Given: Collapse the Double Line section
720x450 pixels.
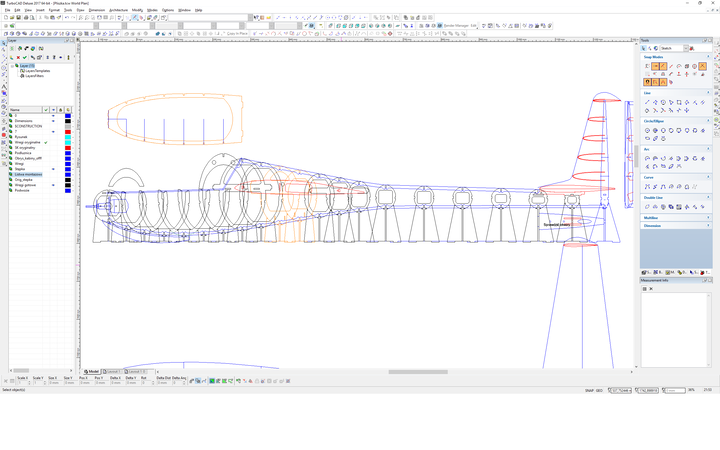Looking at the screenshot, I should pos(708,197).
